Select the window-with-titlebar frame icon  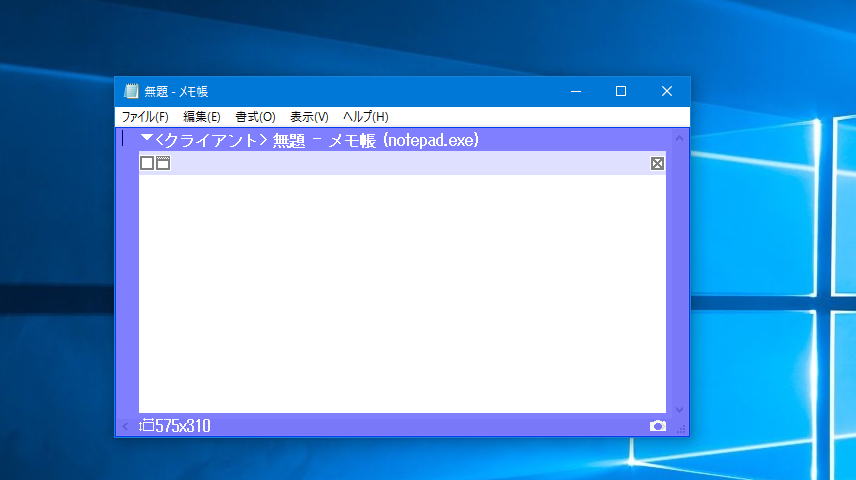click(x=163, y=163)
